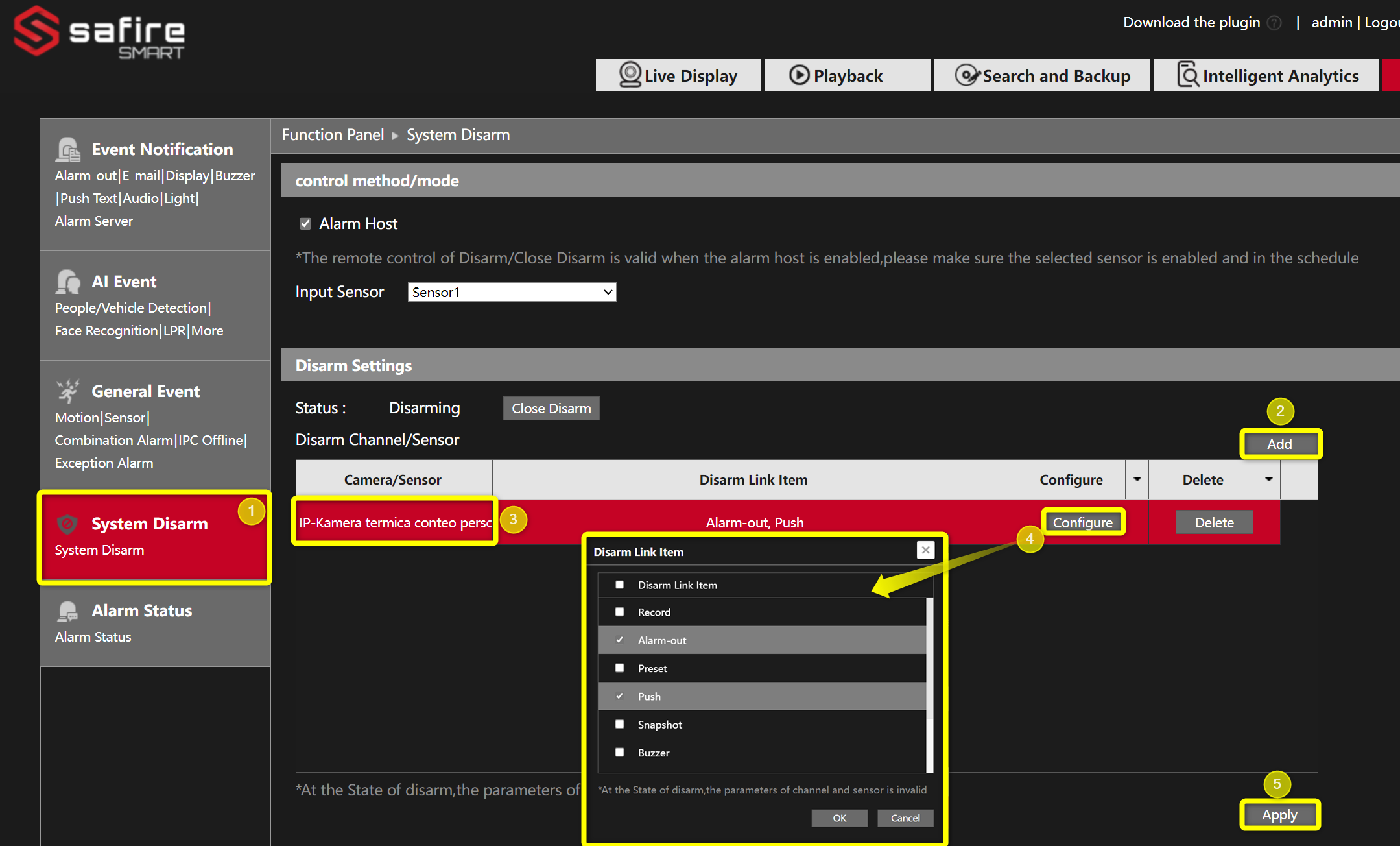Enable the Record disarm link item
This screenshot has height=846, width=1400.
(619, 611)
